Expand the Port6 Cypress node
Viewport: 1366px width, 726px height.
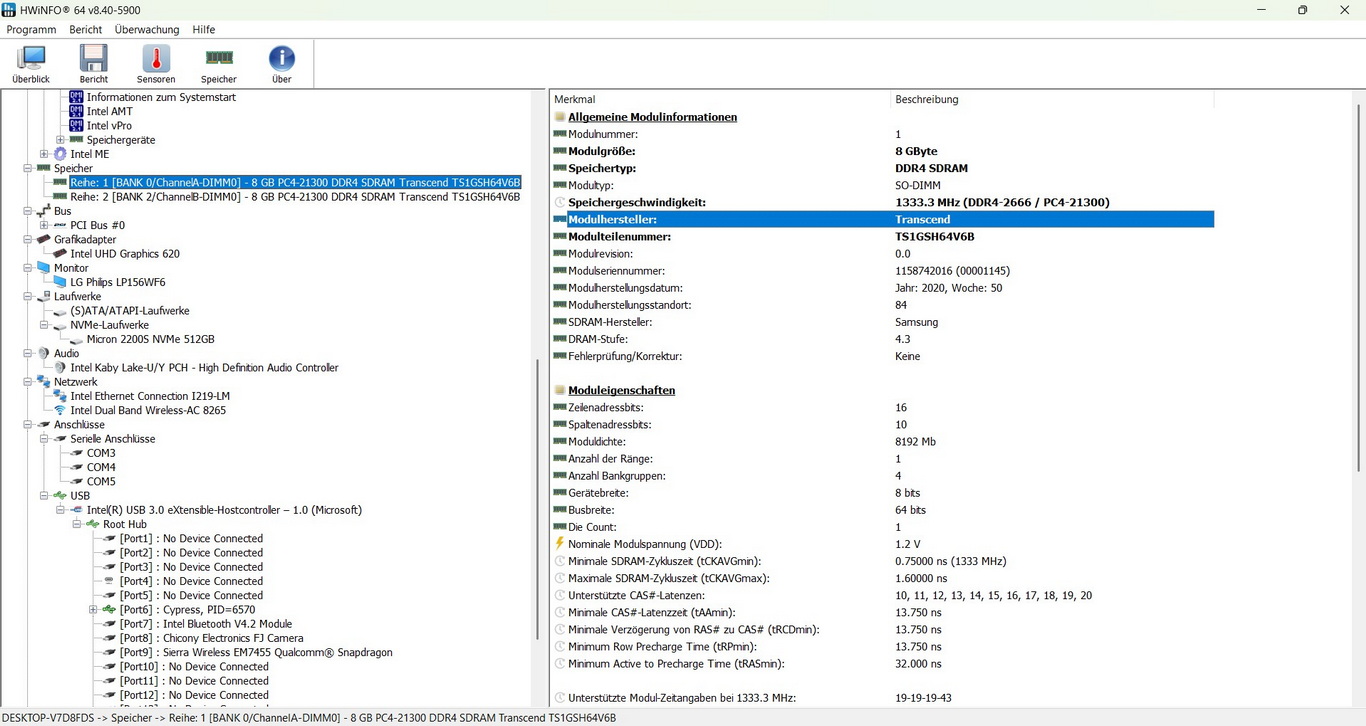[x=93, y=610]
